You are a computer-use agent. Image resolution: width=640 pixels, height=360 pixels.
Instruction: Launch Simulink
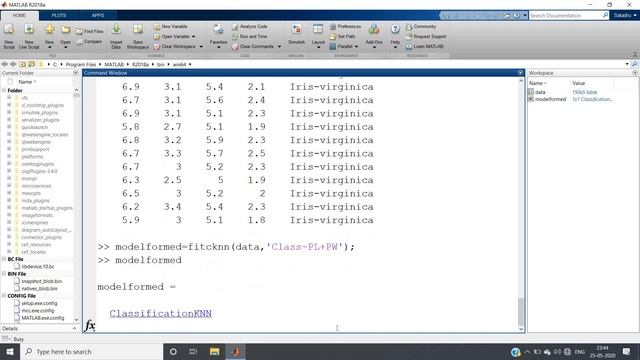(x=296, y=35)
